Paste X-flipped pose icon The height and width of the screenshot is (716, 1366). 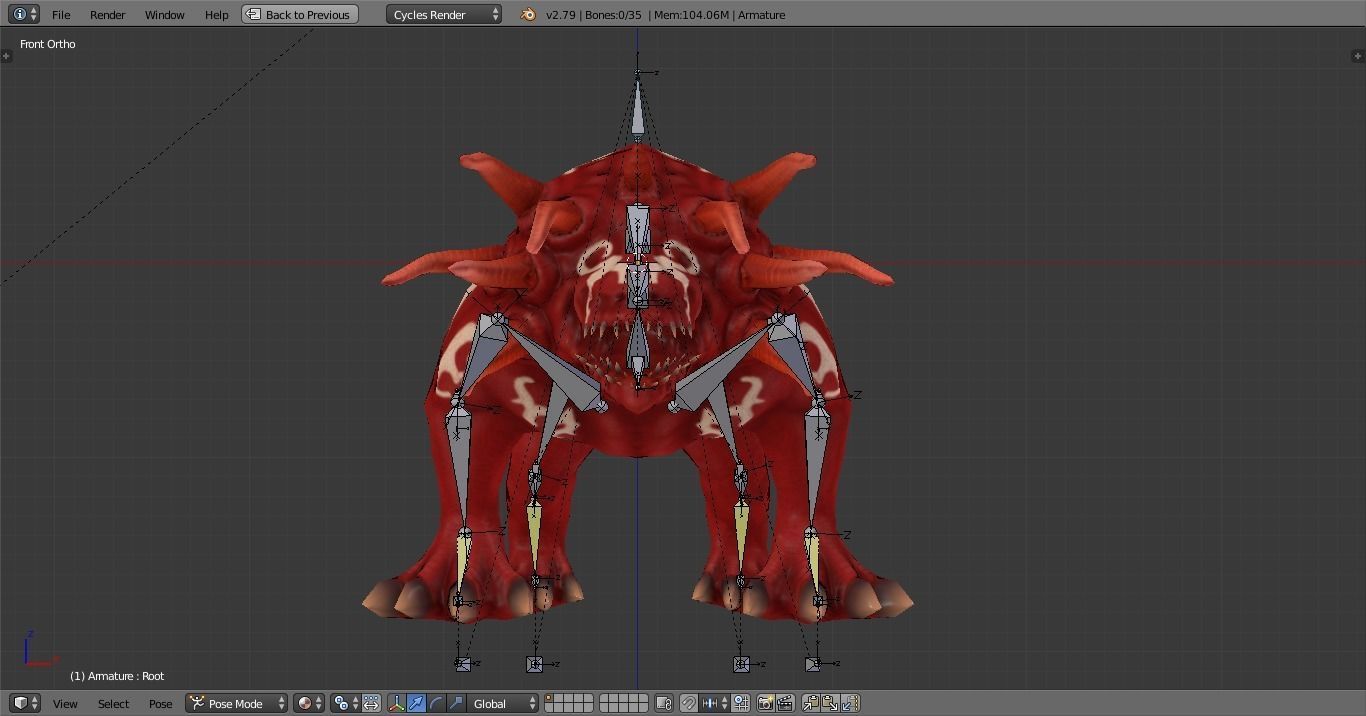pos(850,703)
